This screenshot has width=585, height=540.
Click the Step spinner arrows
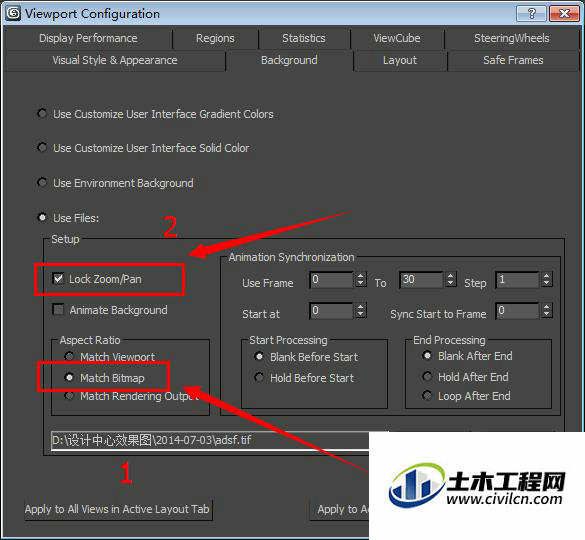(x=547, y=280)
